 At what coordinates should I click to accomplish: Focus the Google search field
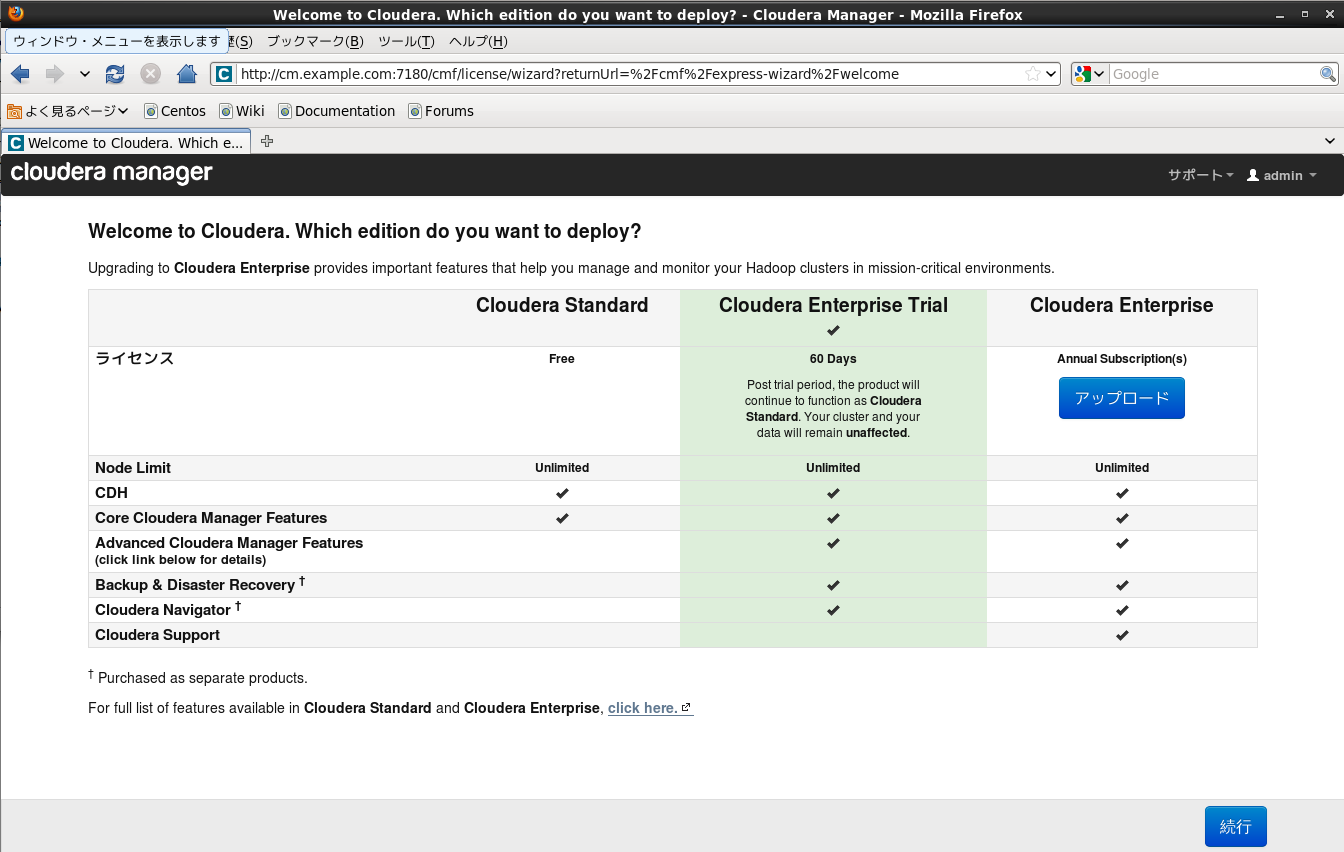1214,74
